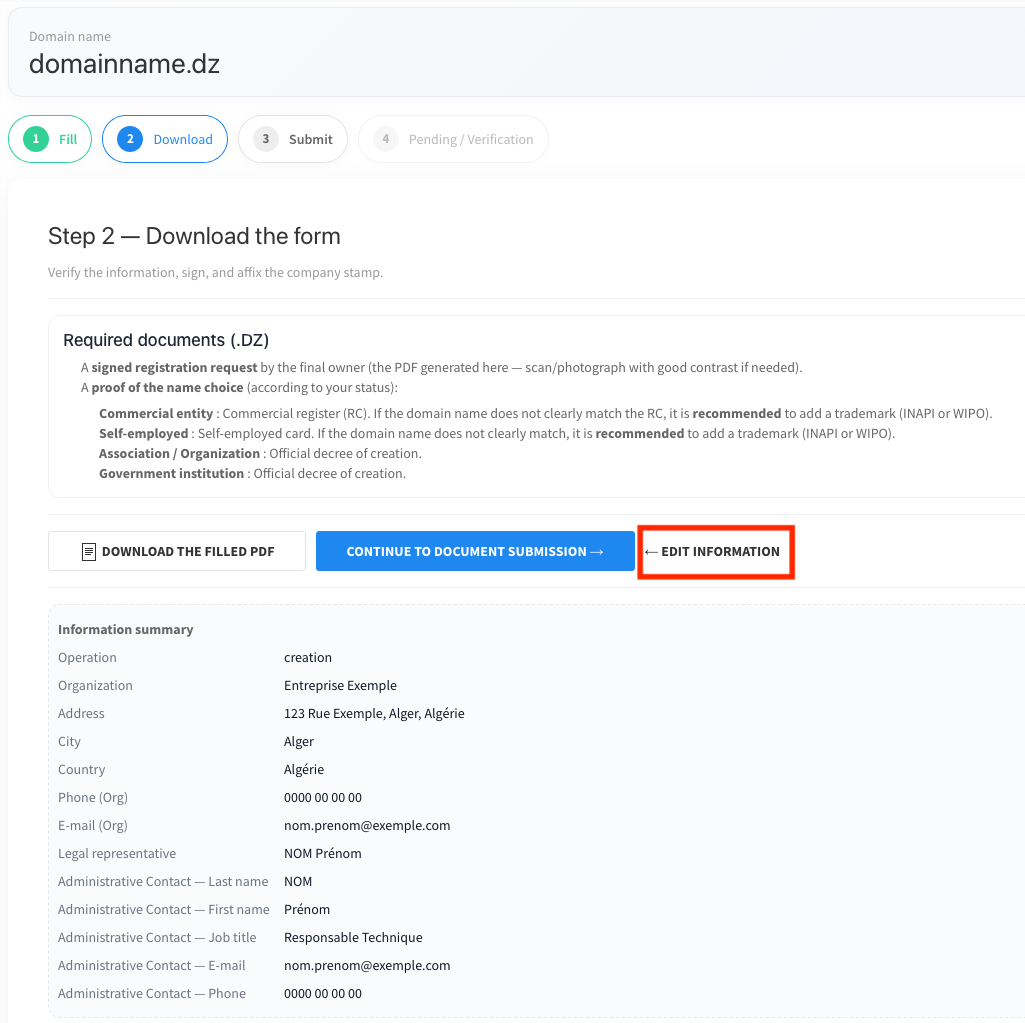The height and width of the screenshot is (1023, 1025).
Task: Select the Download step label
Action: (183, 139)
